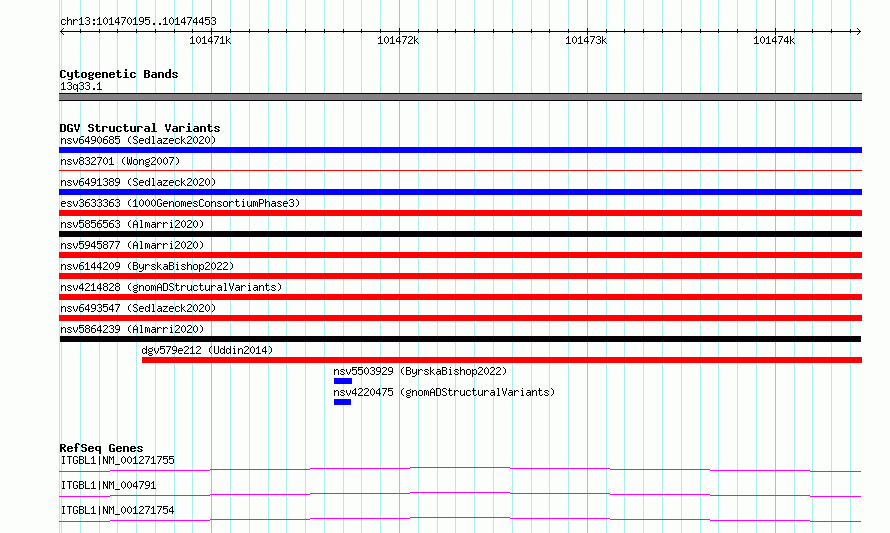This screenshot has width=890, height=533.
Task: Click the thin red nsv832701 feature line
Action: 460,170
